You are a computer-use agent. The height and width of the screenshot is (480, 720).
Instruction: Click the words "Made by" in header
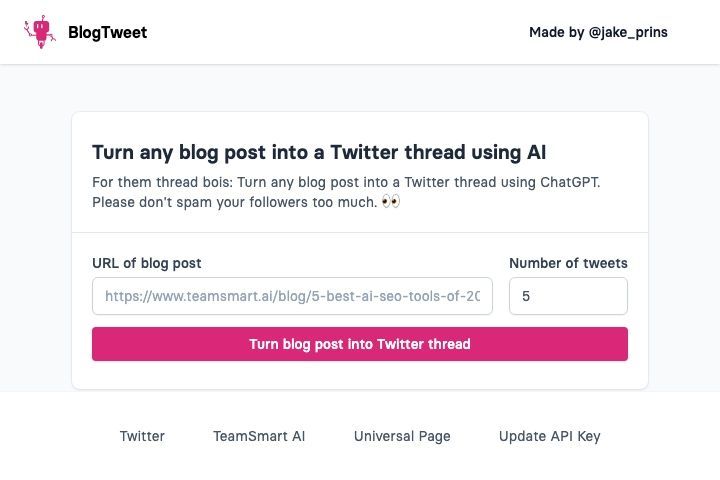(557, 32)
